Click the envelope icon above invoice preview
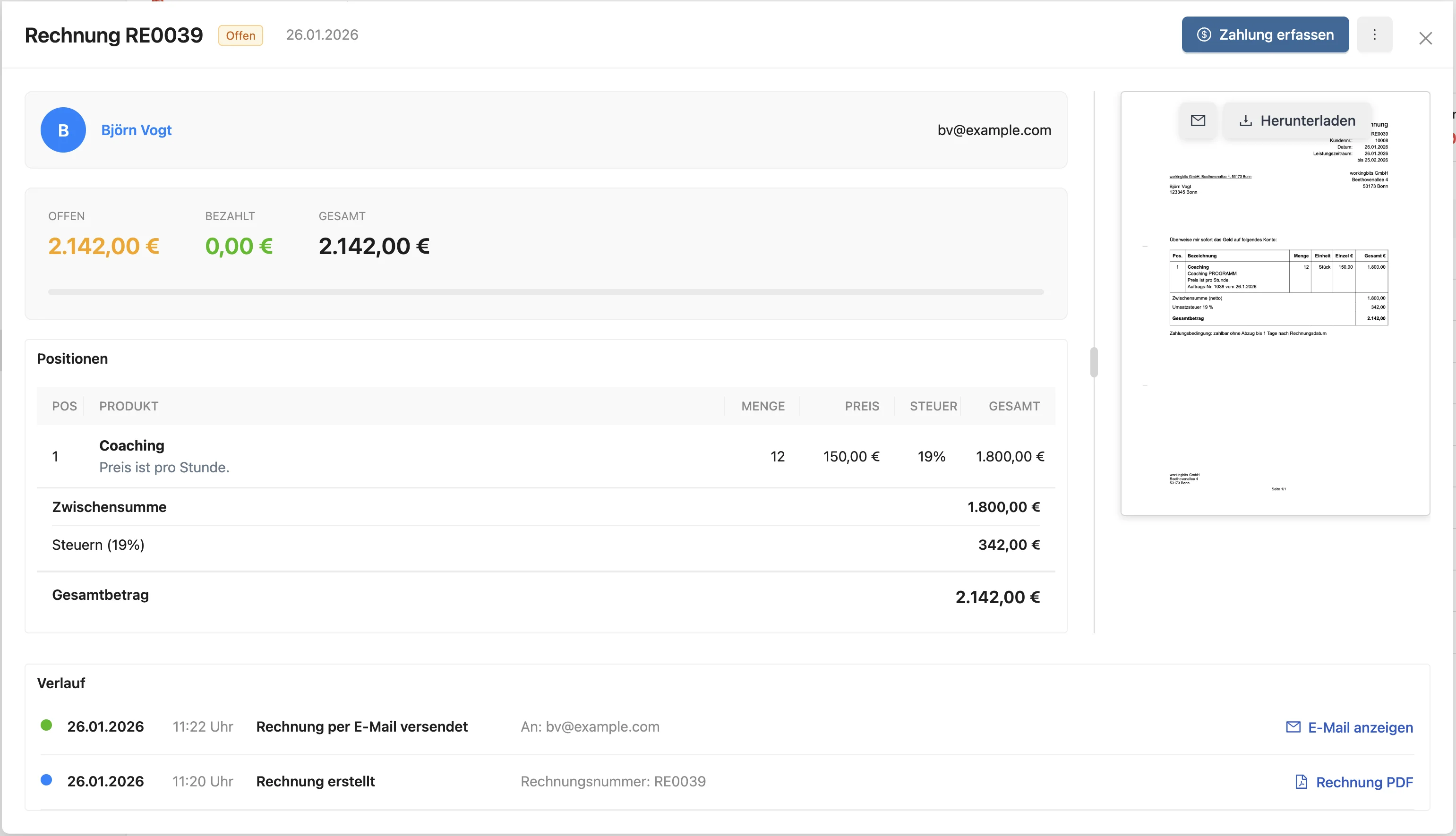The width and height of the screenshot is (1456, 836). click(1198, 120)
